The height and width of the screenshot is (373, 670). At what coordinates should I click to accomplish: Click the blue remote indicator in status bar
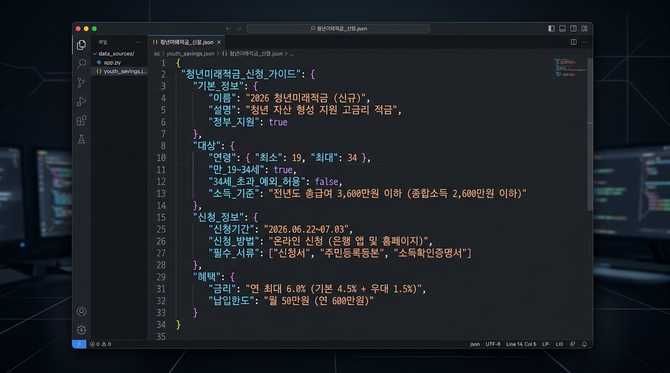[79, 344]
